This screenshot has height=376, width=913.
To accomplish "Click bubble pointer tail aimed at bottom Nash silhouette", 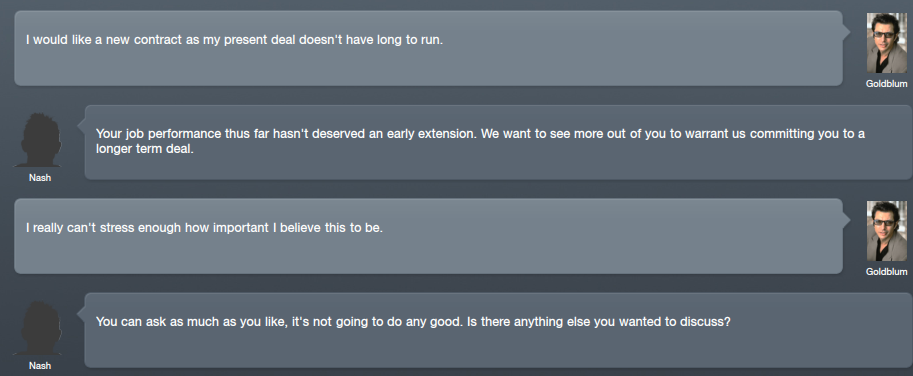I will pos(81,314).
